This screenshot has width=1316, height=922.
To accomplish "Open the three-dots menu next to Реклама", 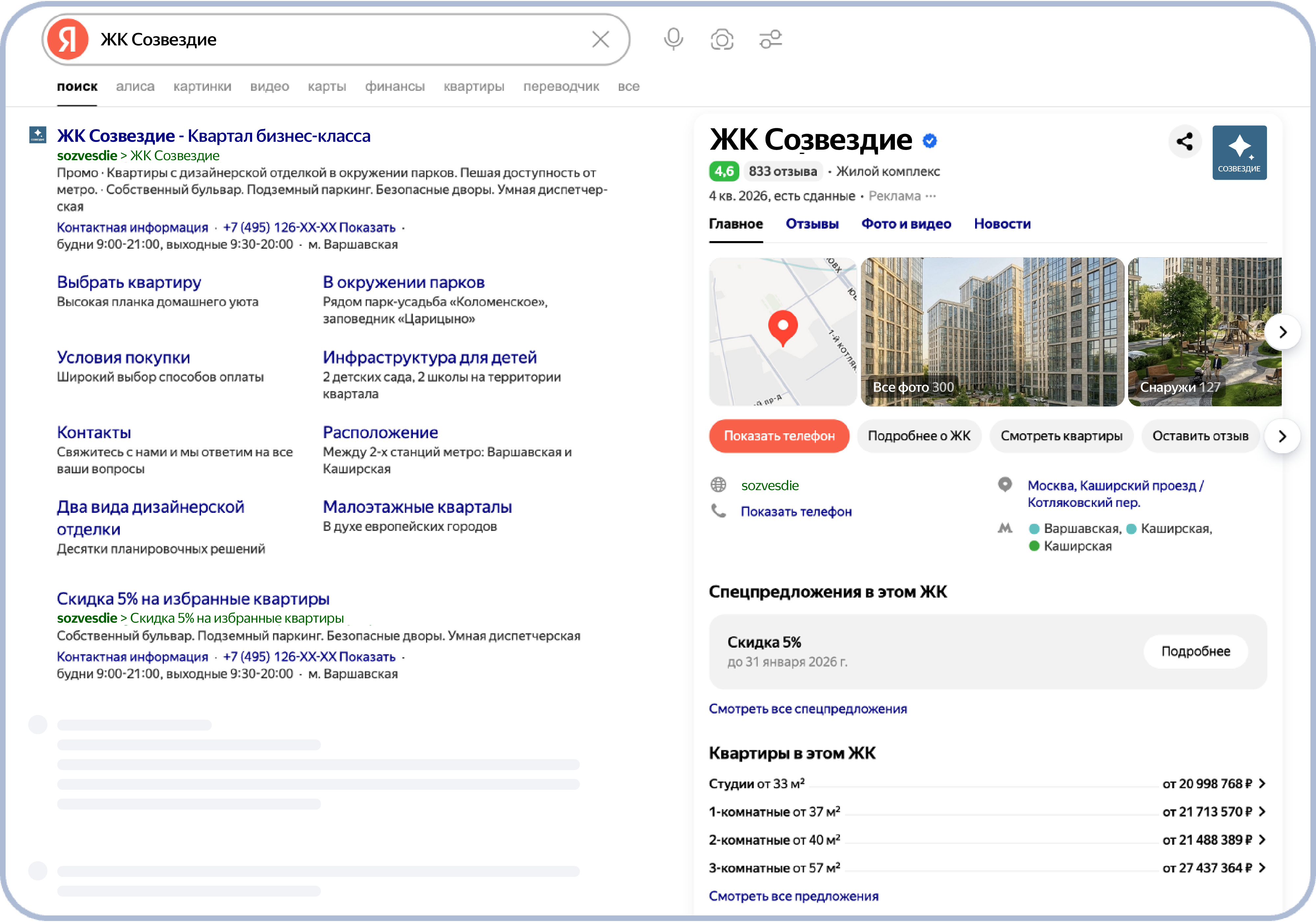I will point(931,196).
